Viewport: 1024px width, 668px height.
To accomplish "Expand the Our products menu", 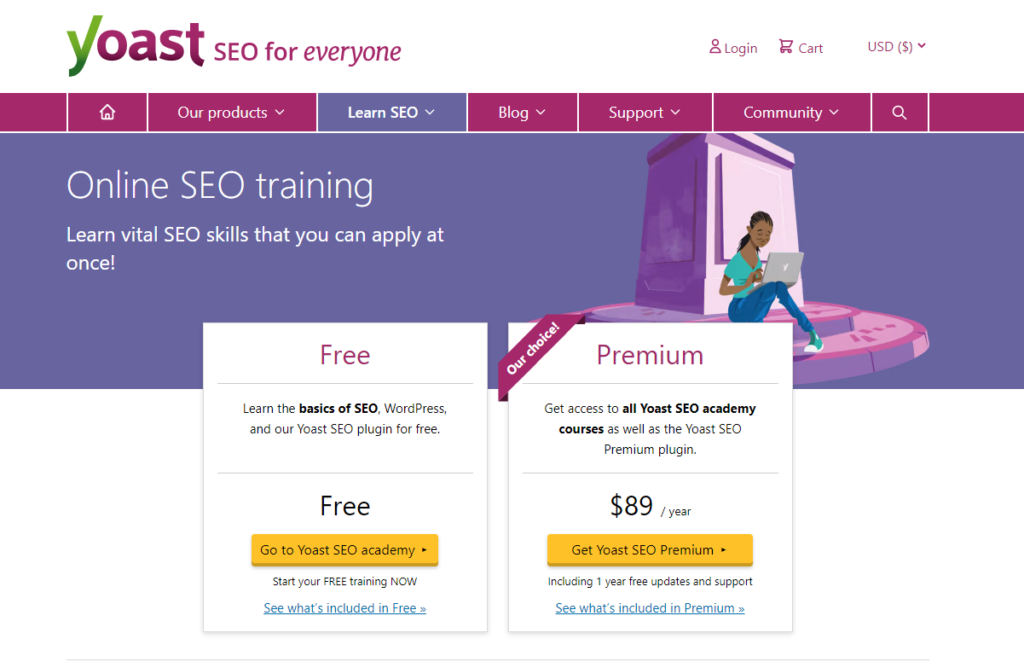I will 231,113.
